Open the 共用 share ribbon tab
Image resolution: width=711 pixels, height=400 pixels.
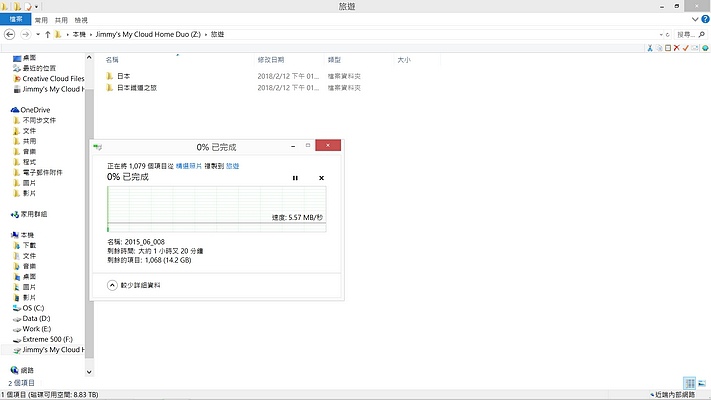(x=61, y=20)
